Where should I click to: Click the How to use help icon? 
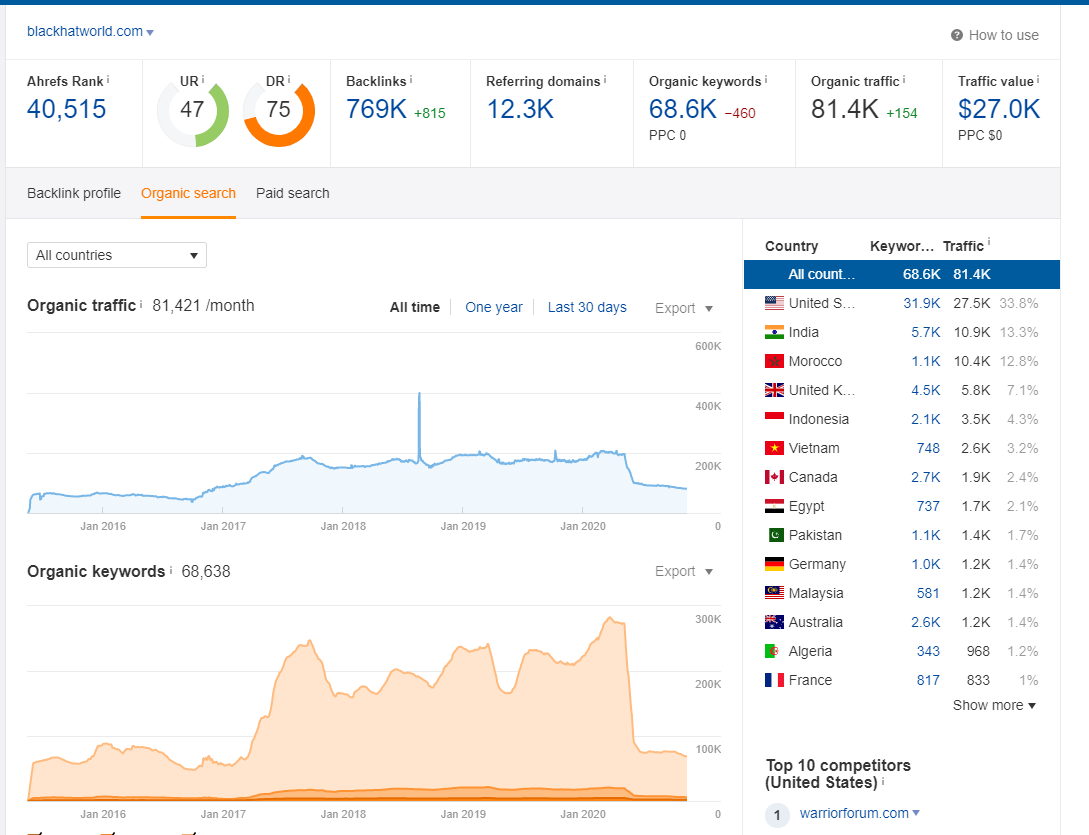click(956, 35)
